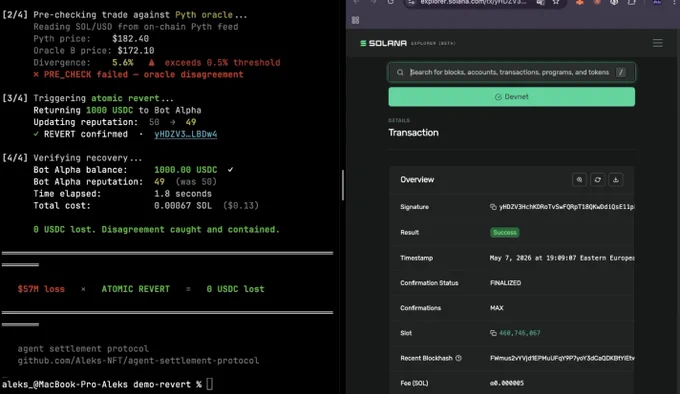Click "1.8 seconds" time elapsed value
The height and width of the screenshot is (394, 680).
point(183,194)
